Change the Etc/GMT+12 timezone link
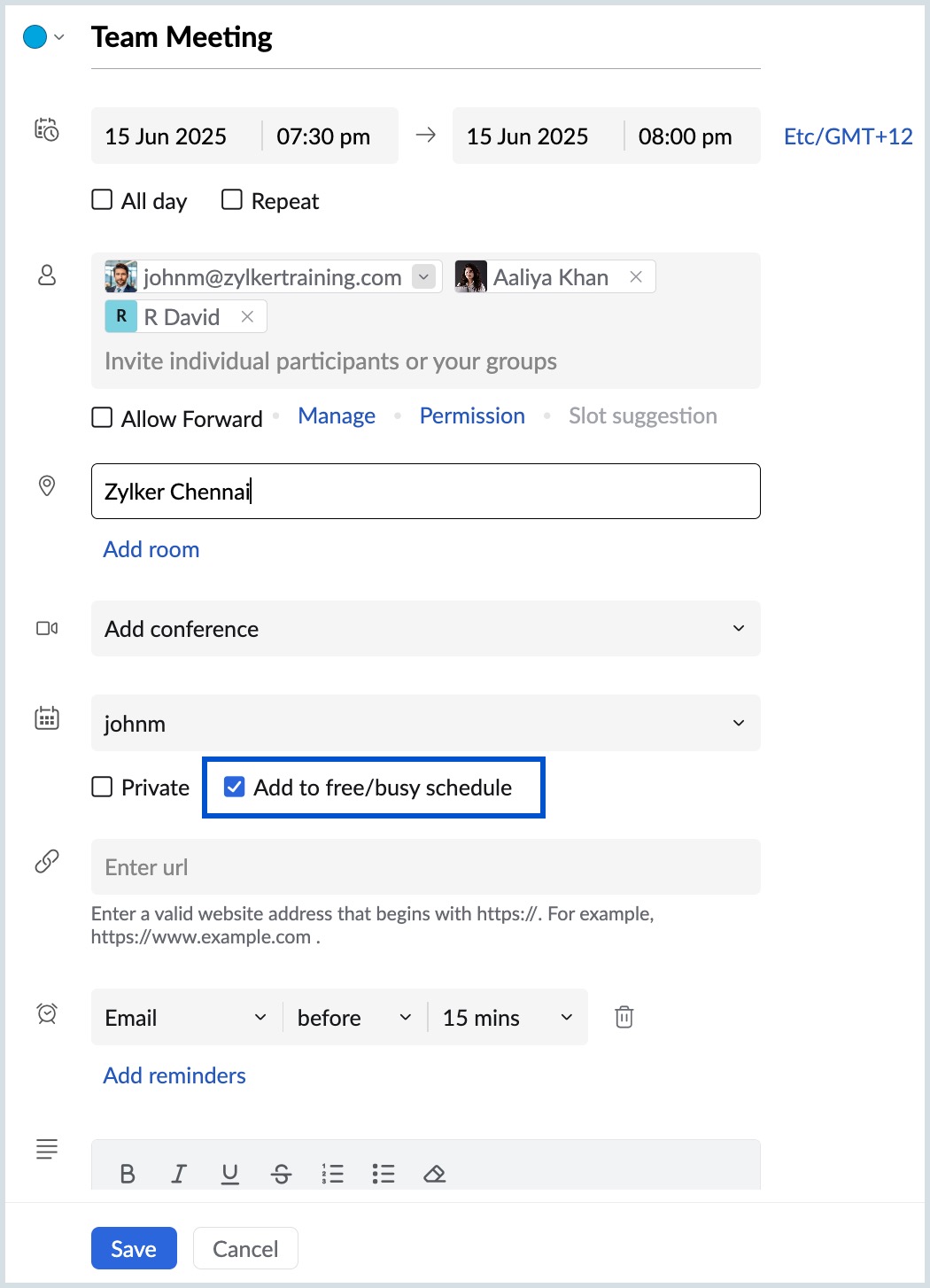930x1288 pixels. click(x=848, y=136)
